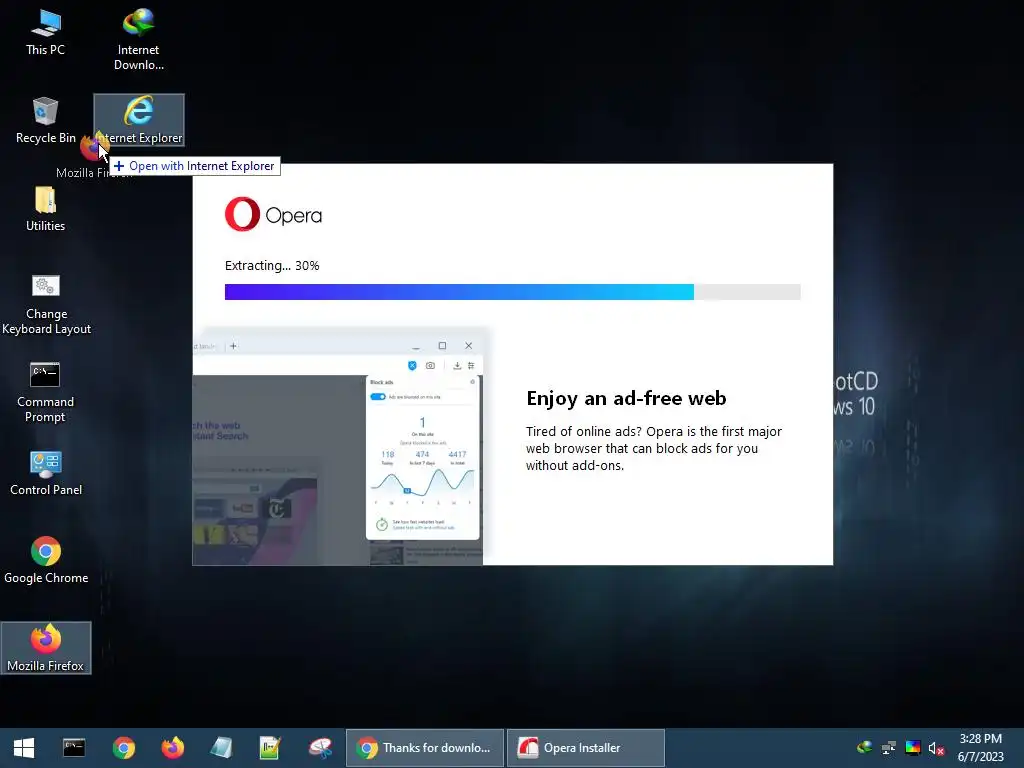Click the "Enjoy an ad-free web" heading

pyautogui.click(x=626, y=398)
